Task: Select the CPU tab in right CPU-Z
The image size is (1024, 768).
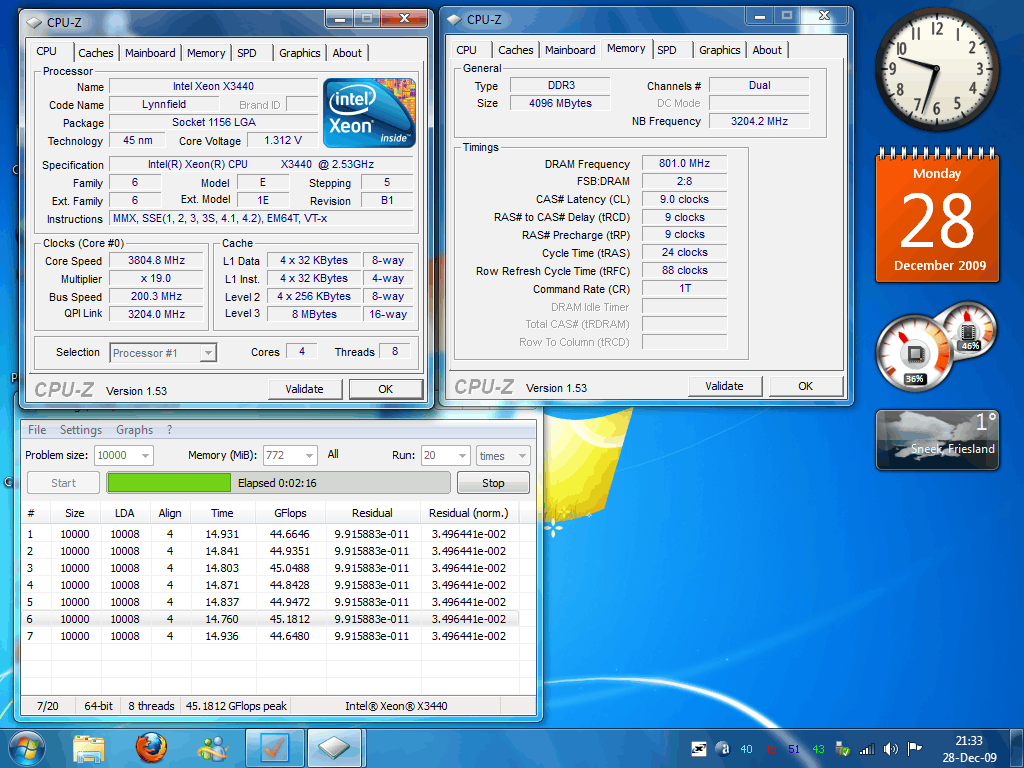Action: tap(466, 50)
